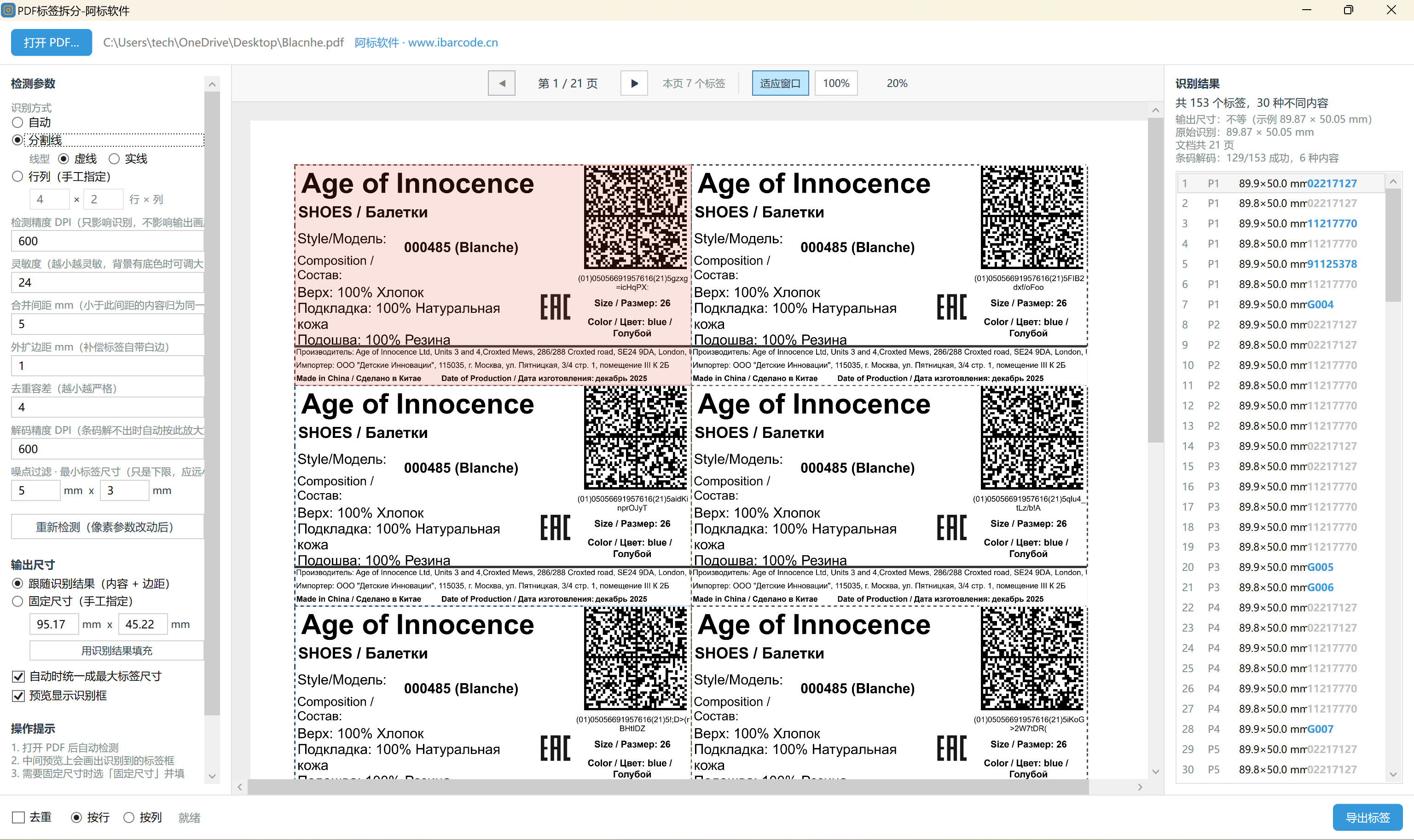This screenshot has height=840, width=1414.
Task: Click the preview scroll-left arrow
Action: pos(240,787)
